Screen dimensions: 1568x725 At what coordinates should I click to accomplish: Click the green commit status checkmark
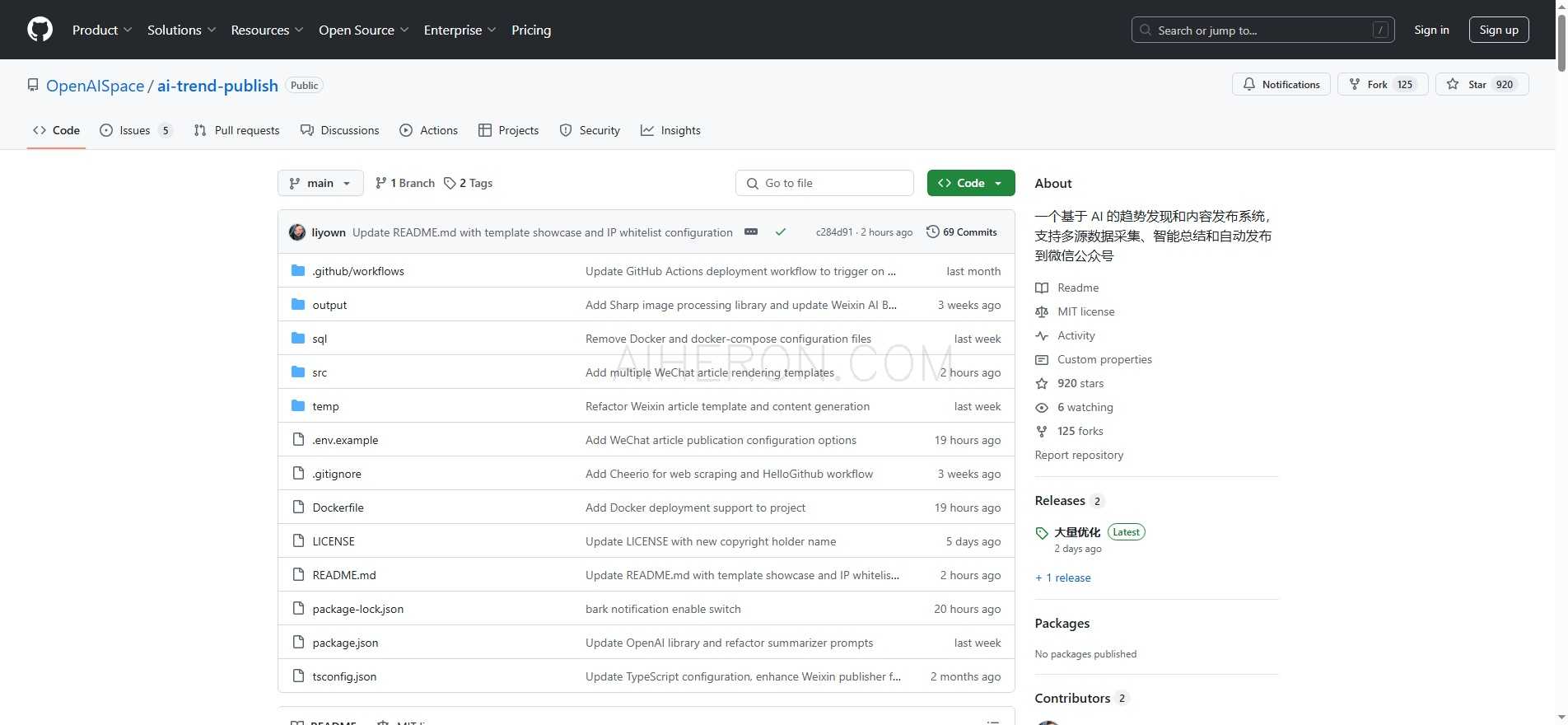click(781, 232)
